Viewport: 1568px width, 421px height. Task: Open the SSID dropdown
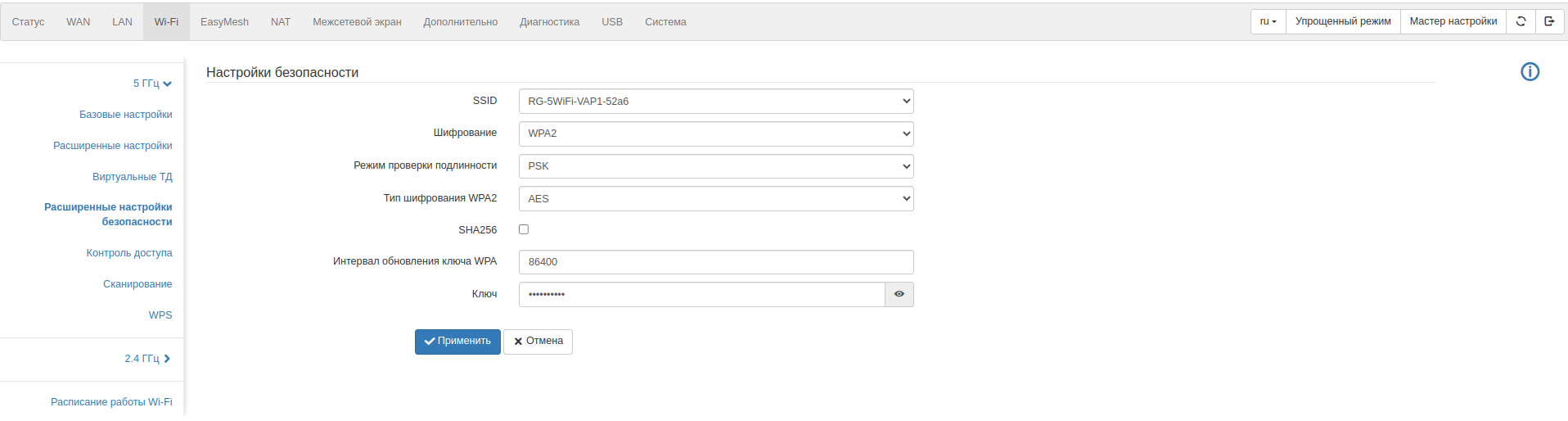(x=716, y=102)
